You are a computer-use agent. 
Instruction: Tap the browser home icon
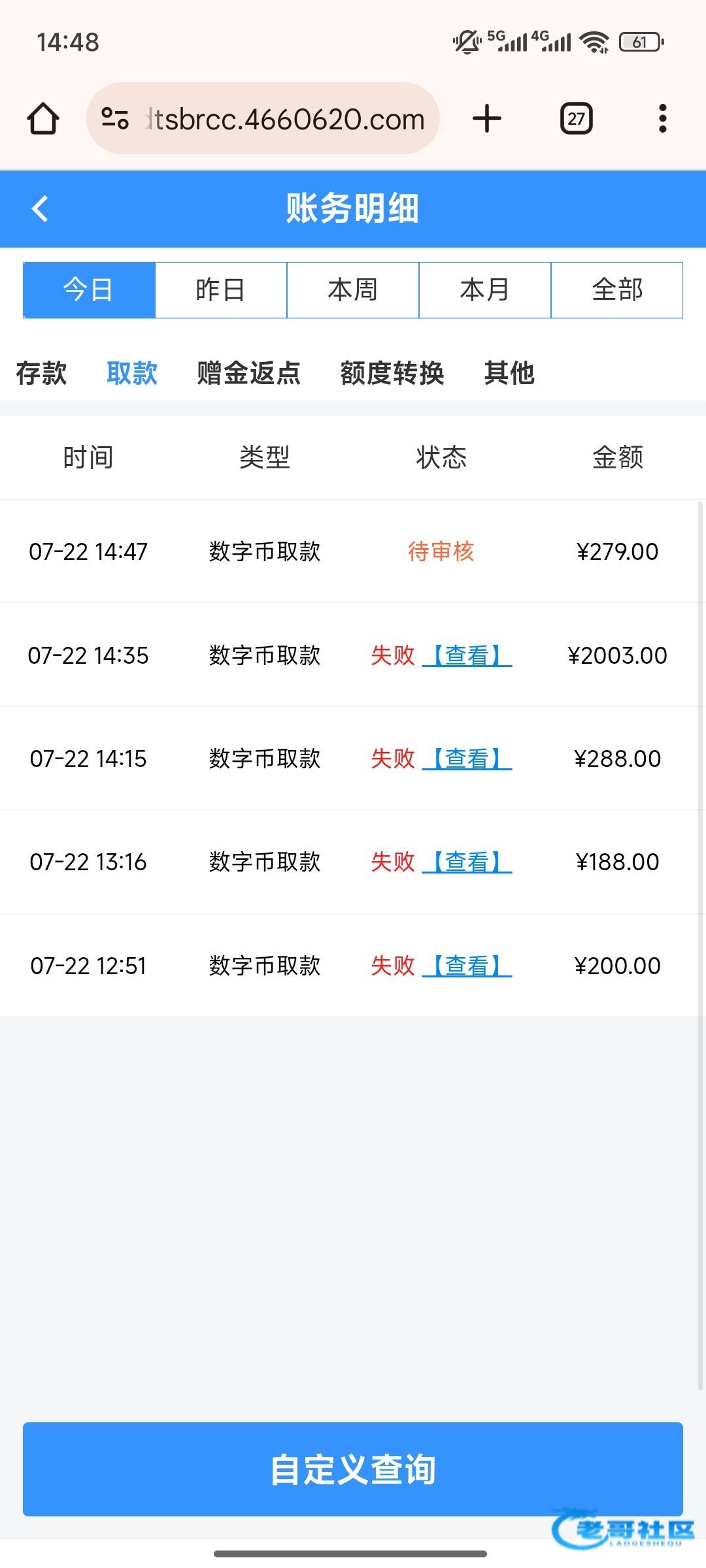click(x=43, y=119)
